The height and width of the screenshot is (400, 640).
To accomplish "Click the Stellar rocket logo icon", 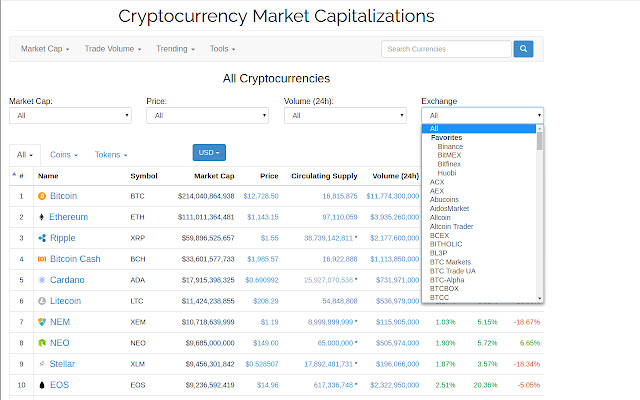I will click(x=41, y=364).
